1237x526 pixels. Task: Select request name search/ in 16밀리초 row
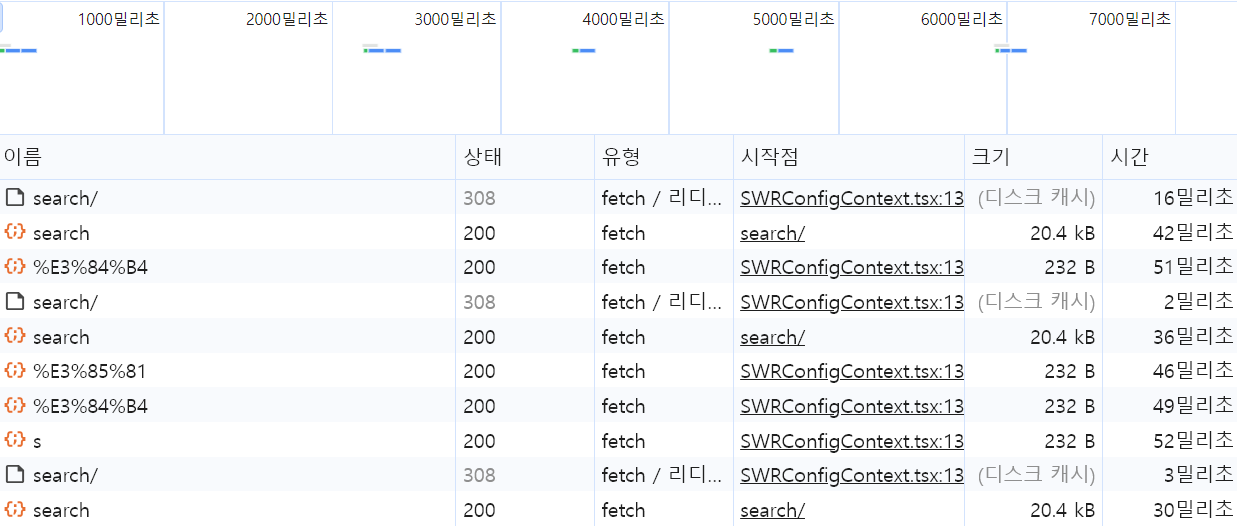65,198
